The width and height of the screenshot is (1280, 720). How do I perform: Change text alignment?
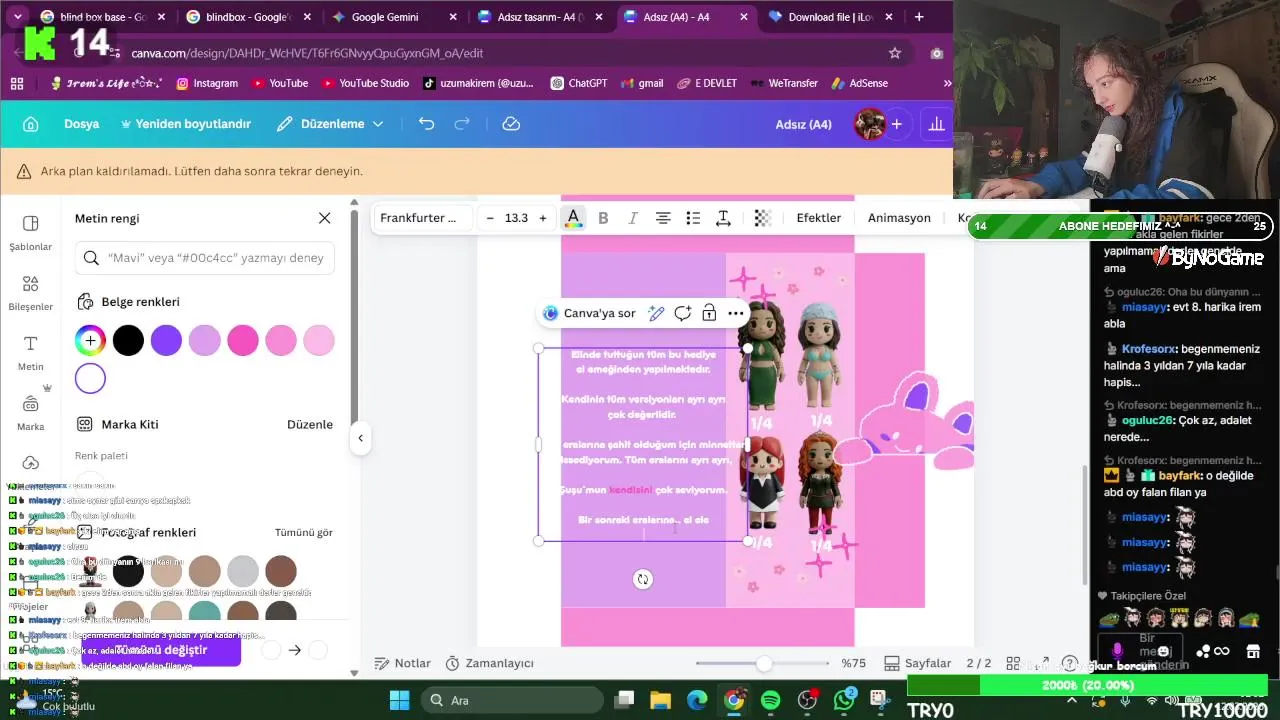662,218
